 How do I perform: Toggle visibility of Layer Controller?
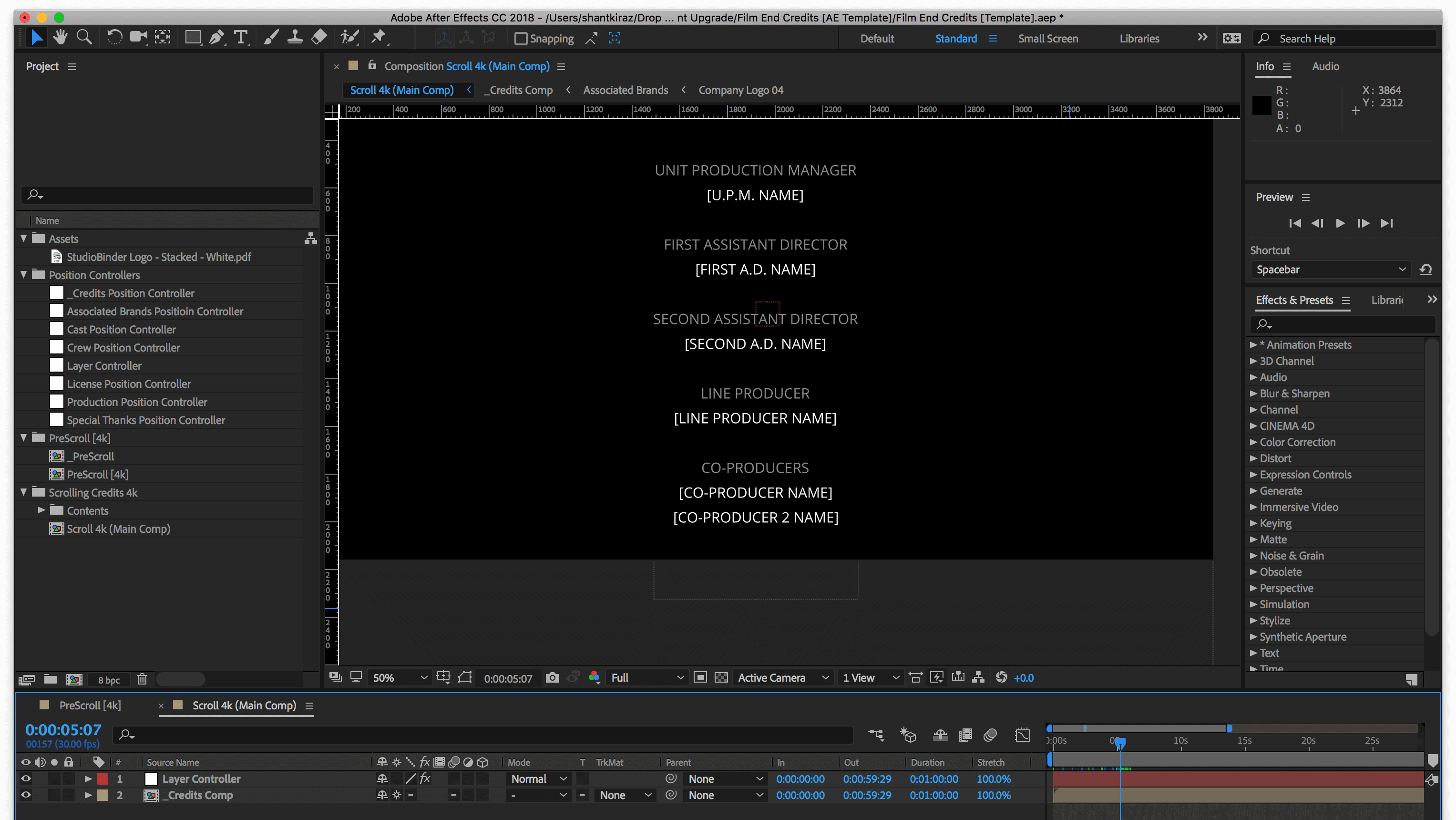click(x=25, y=779)
